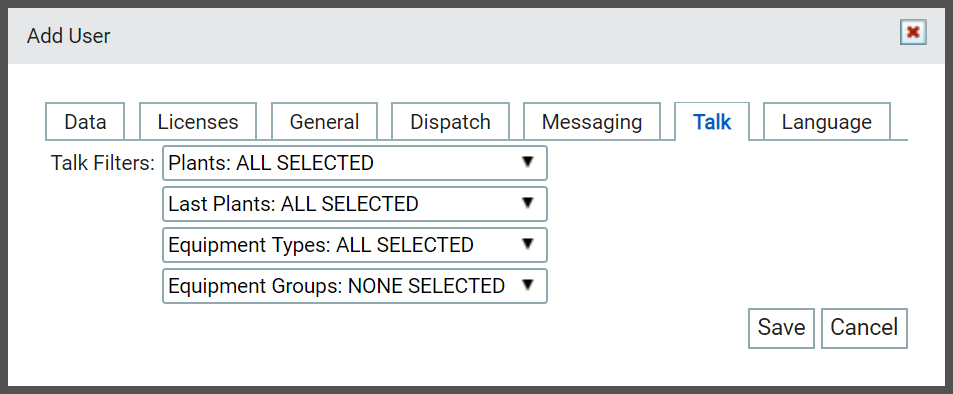953x394 pixels.
Task: Close the Add User dialog
Action: 913,33
